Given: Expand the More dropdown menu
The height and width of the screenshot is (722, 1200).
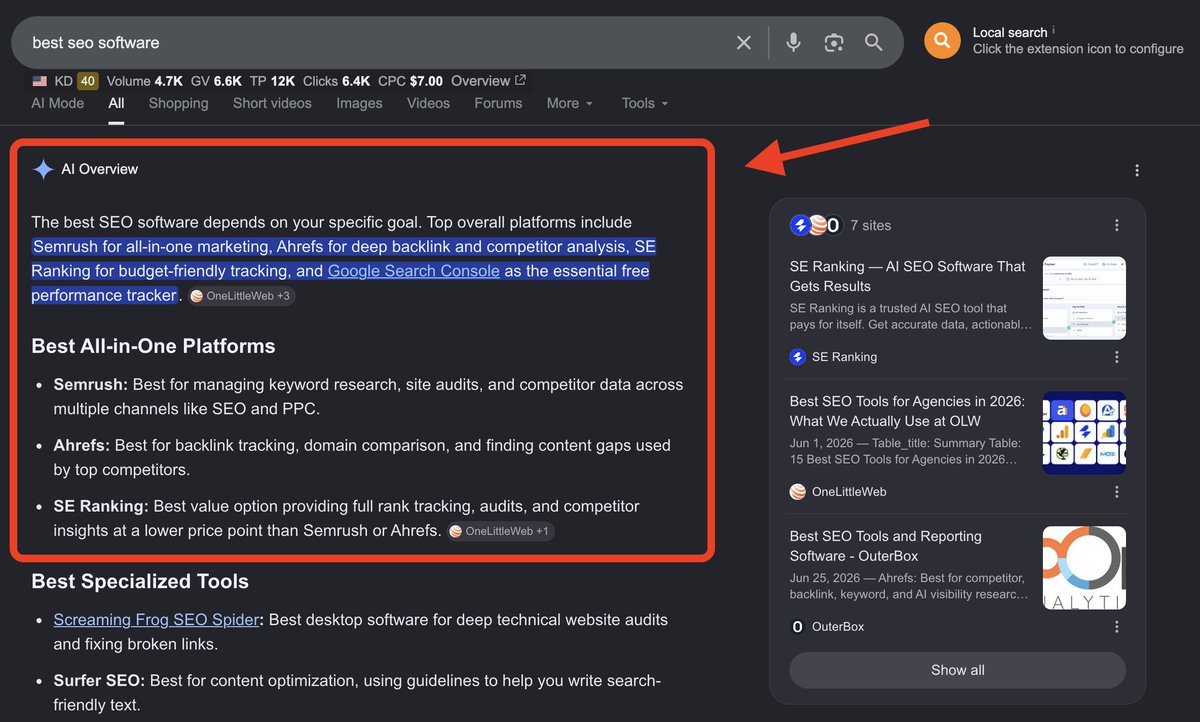Looking at the screenshot, I should coord(570,103).
